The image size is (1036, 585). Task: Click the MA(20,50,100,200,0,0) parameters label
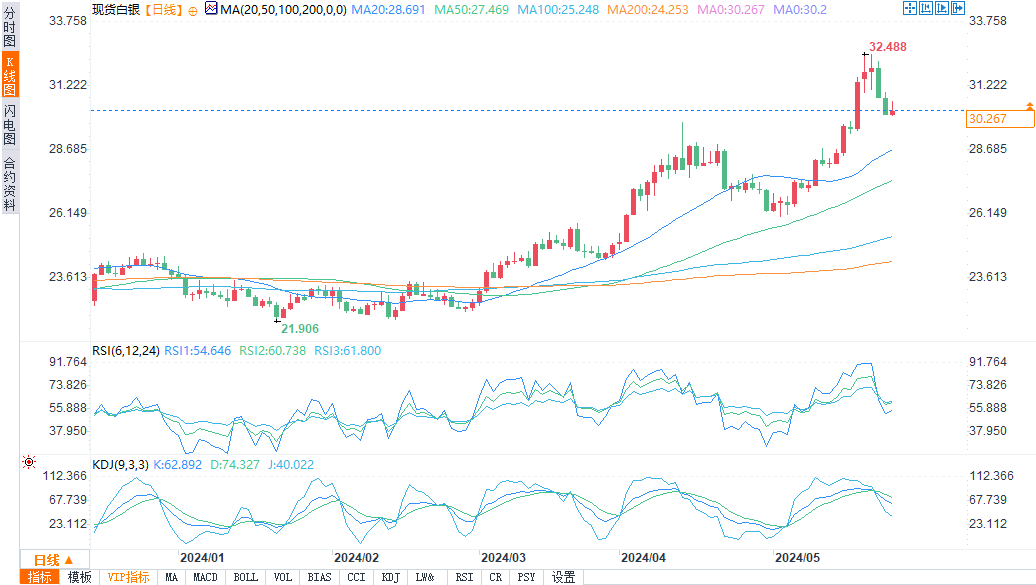tap(283, 9)
